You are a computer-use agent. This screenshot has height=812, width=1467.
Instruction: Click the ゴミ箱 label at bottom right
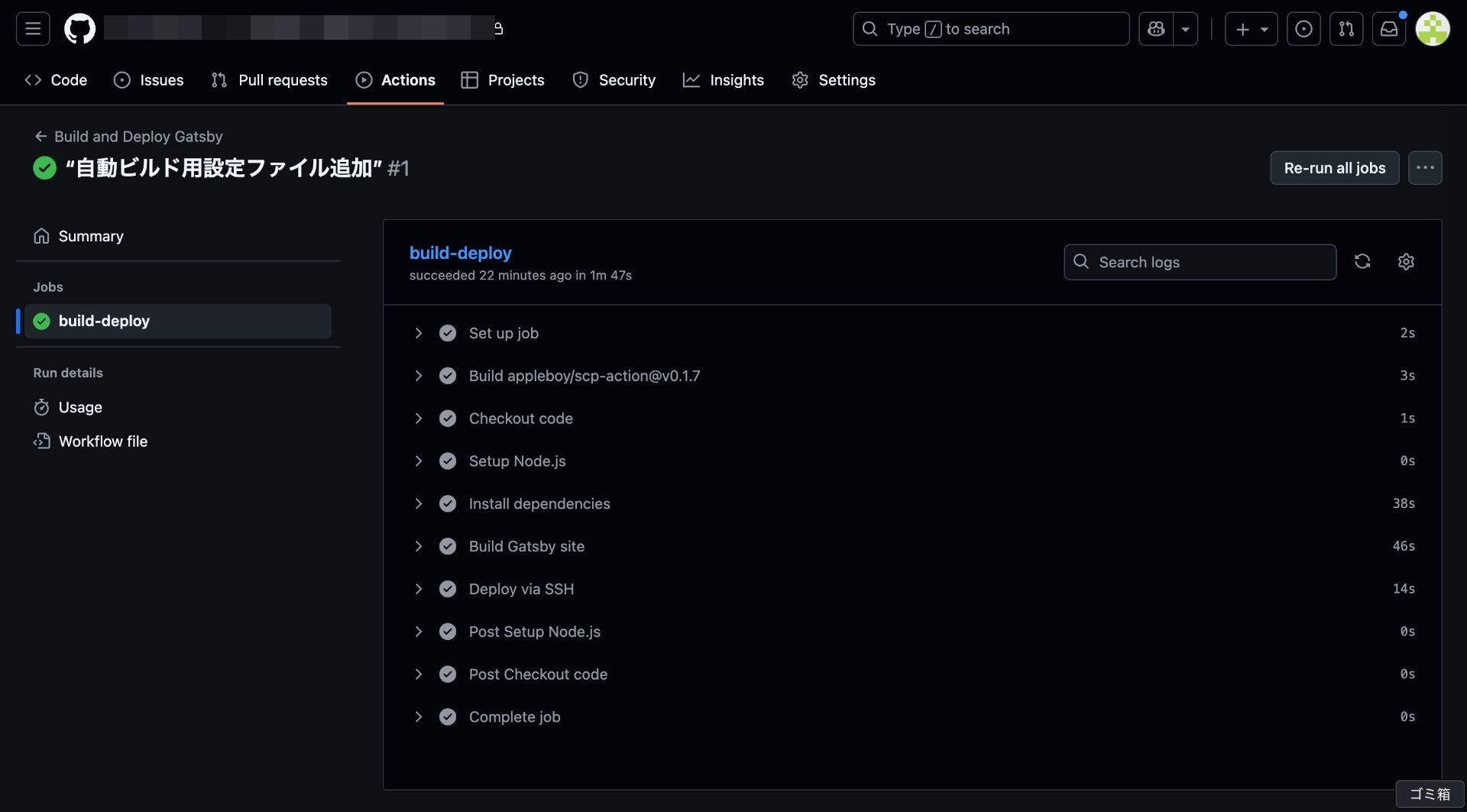coord(1430,794)
